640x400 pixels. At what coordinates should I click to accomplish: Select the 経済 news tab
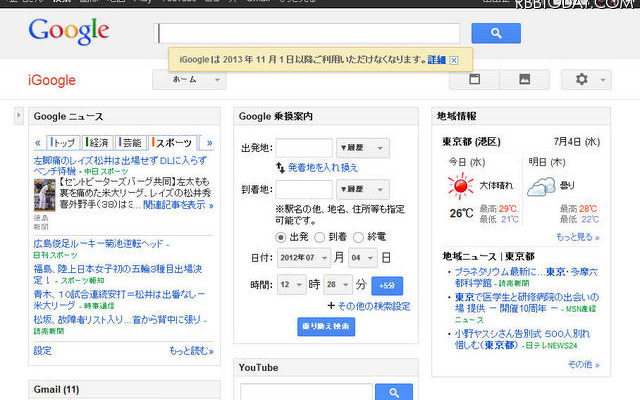98,142
